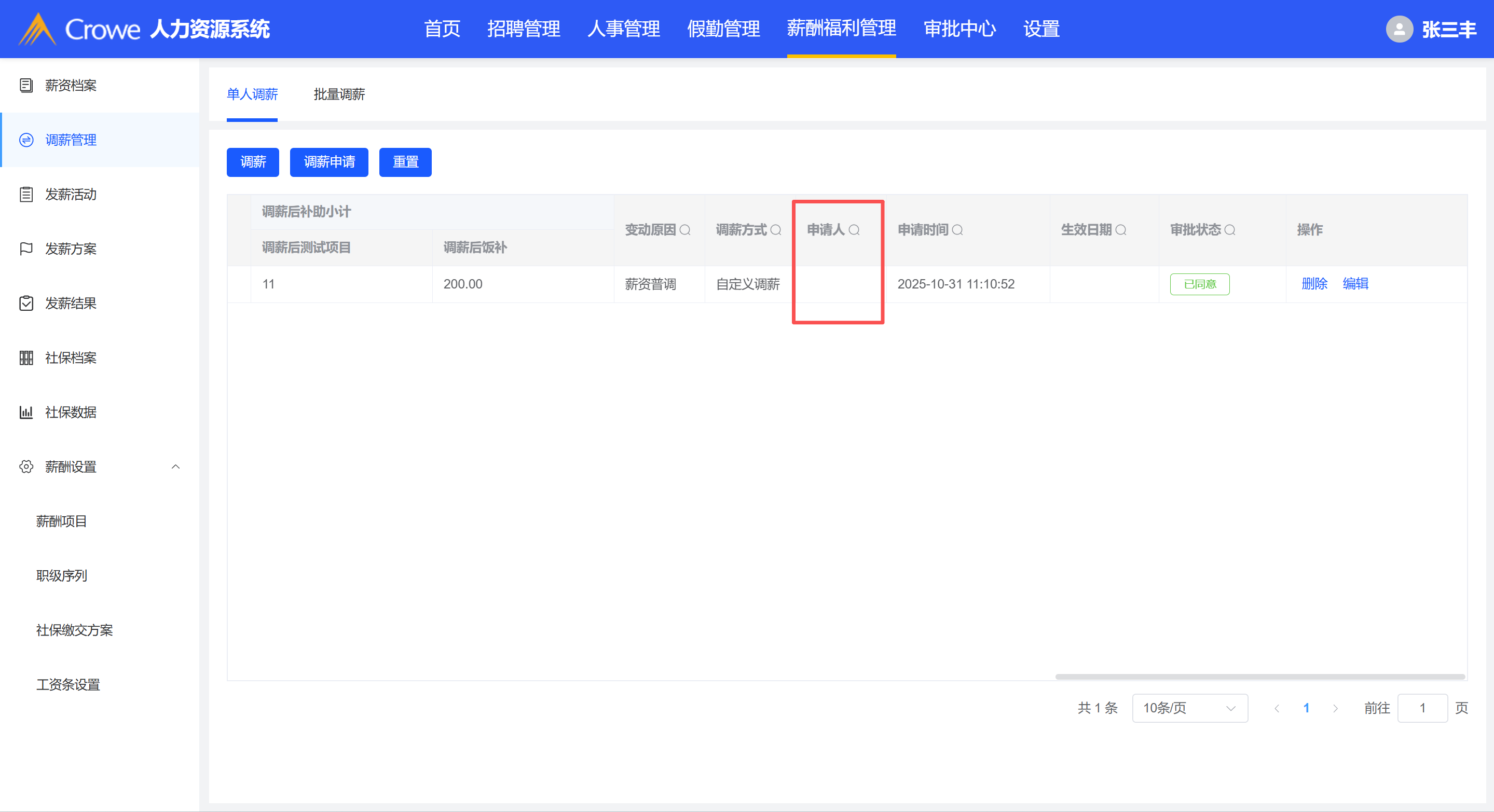The image size is (1494, 812).
Task: Open the 10条/页 page size dropdown
Action: pos(1189,708)
